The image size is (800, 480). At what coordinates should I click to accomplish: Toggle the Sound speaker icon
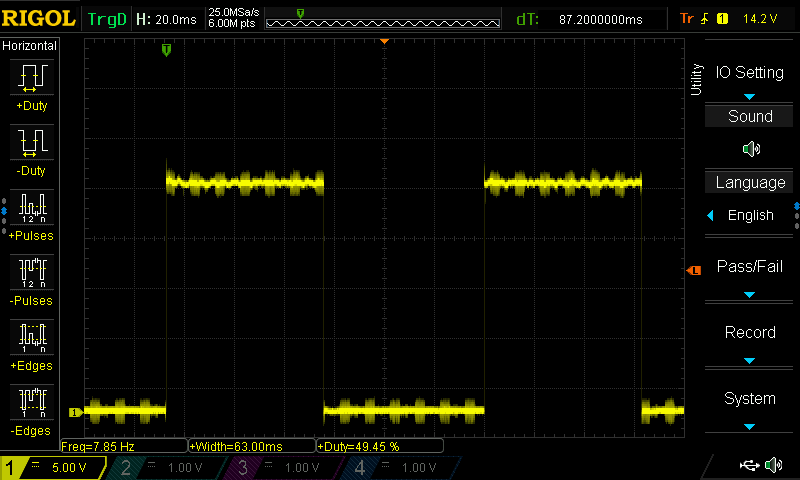[751, 149]
